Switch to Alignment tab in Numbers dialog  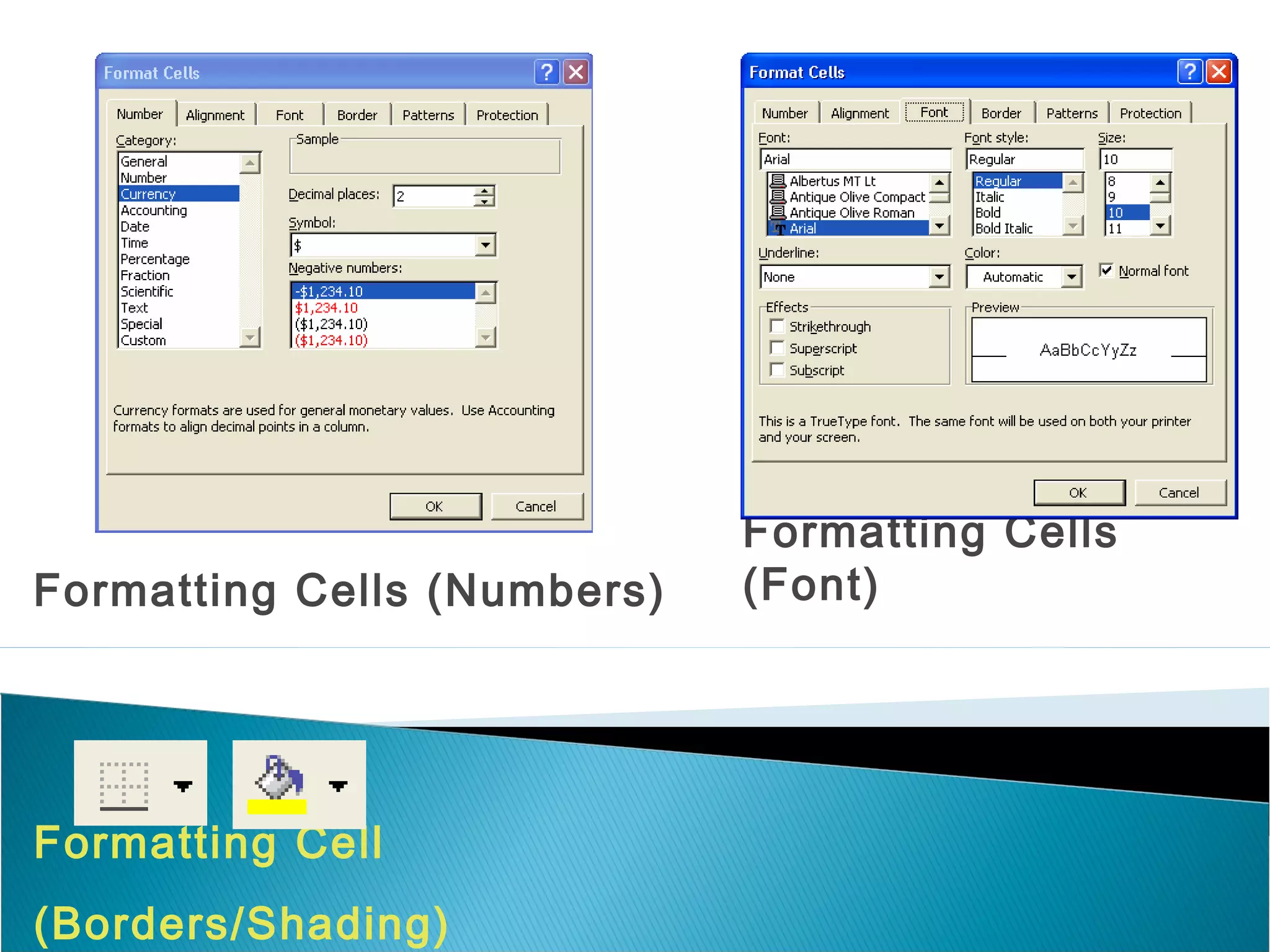pyautogui.click(x=215, y=115)
